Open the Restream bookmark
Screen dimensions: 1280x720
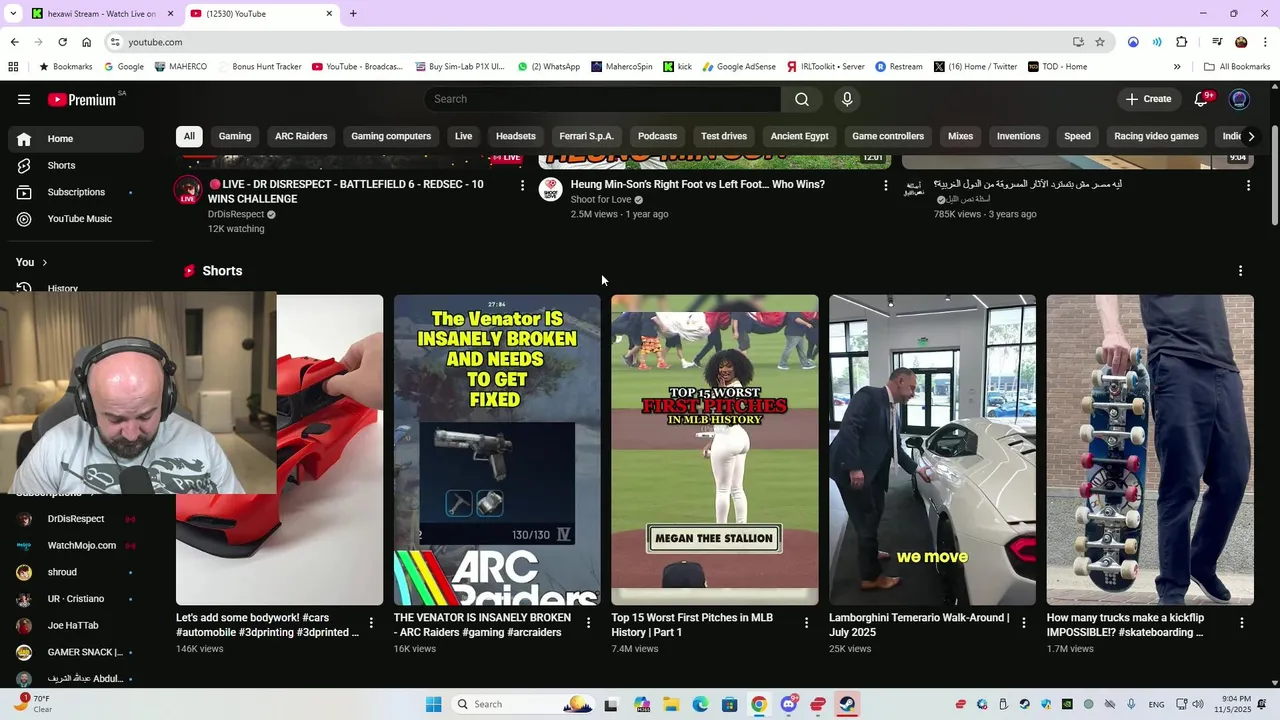pos(899,67)
